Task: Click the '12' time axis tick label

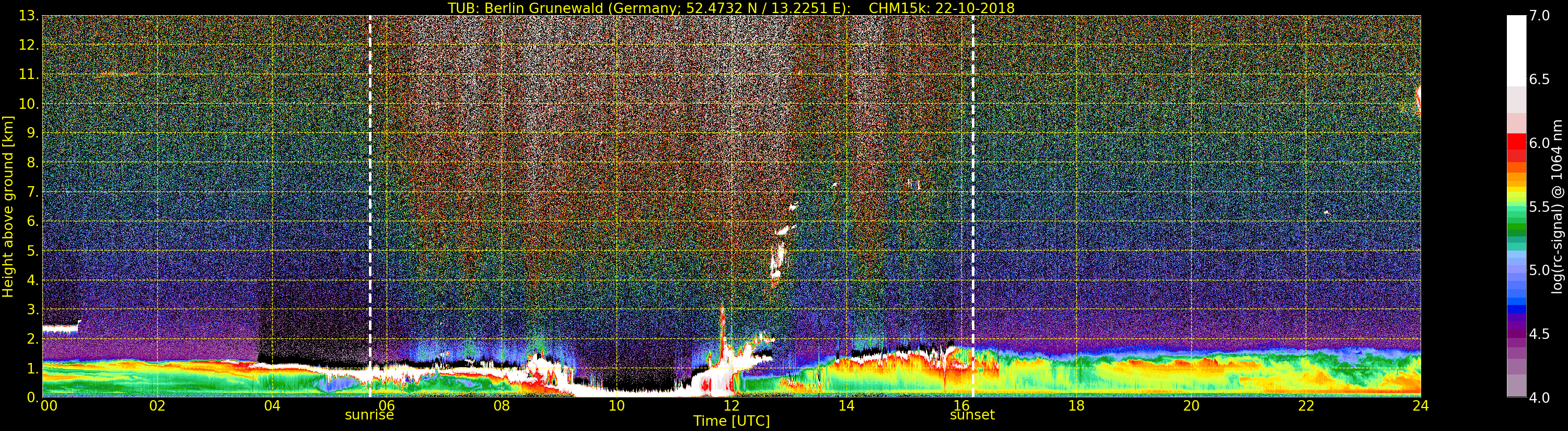Action: [x=731, y=405]
